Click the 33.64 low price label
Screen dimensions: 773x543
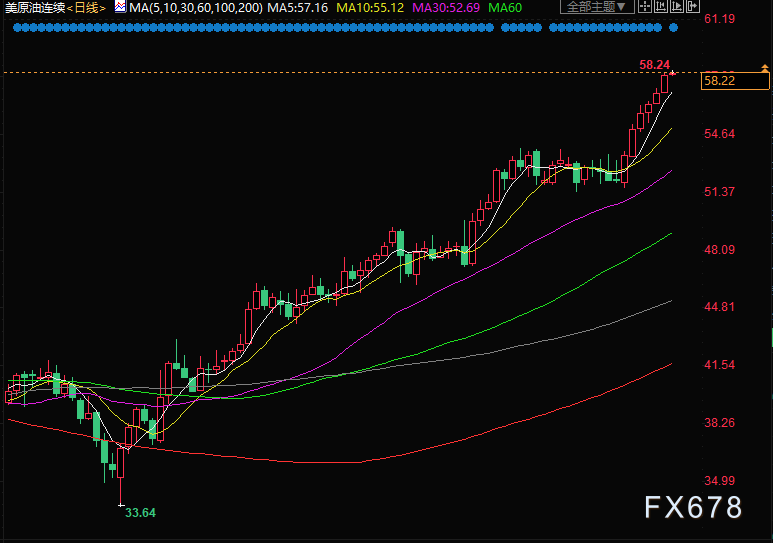click(x=140, y=513)
